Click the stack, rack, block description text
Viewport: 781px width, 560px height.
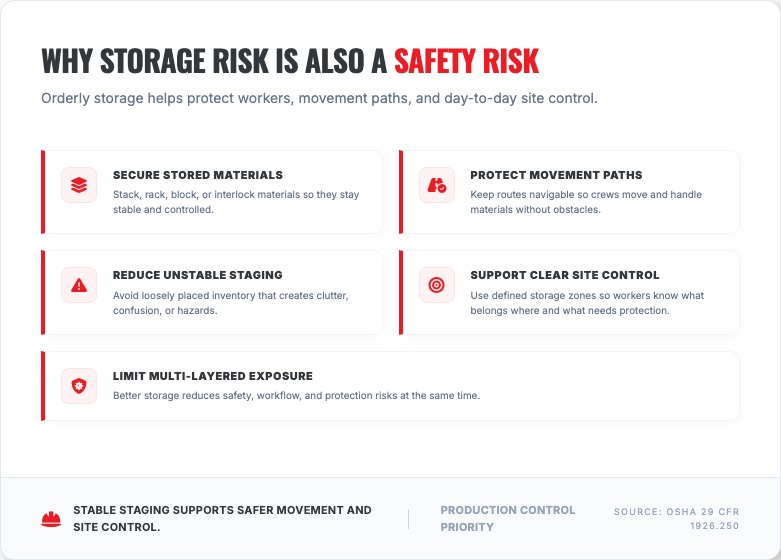[236, 202]
